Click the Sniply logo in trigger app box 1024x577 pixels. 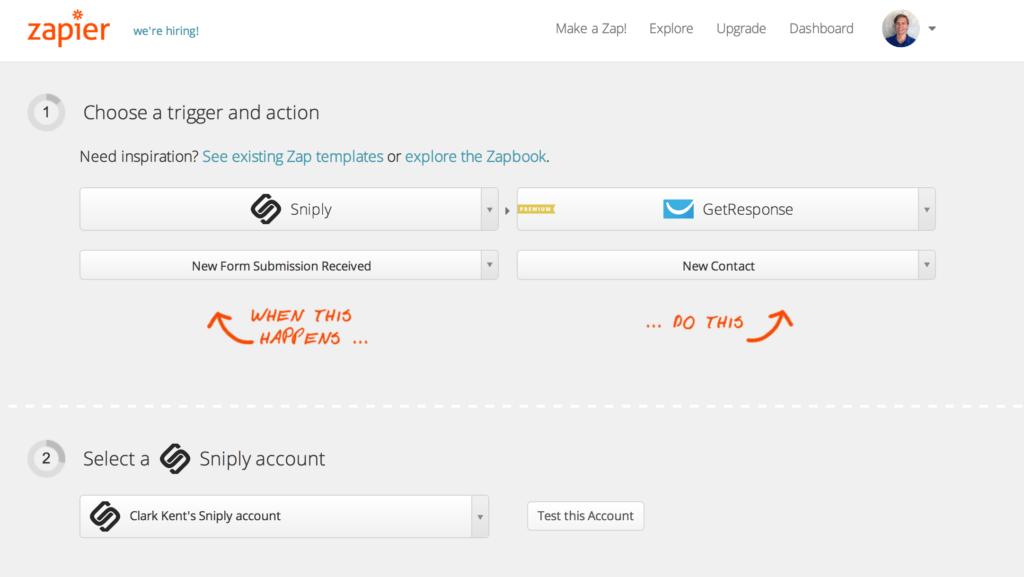(x=265, y=209)
